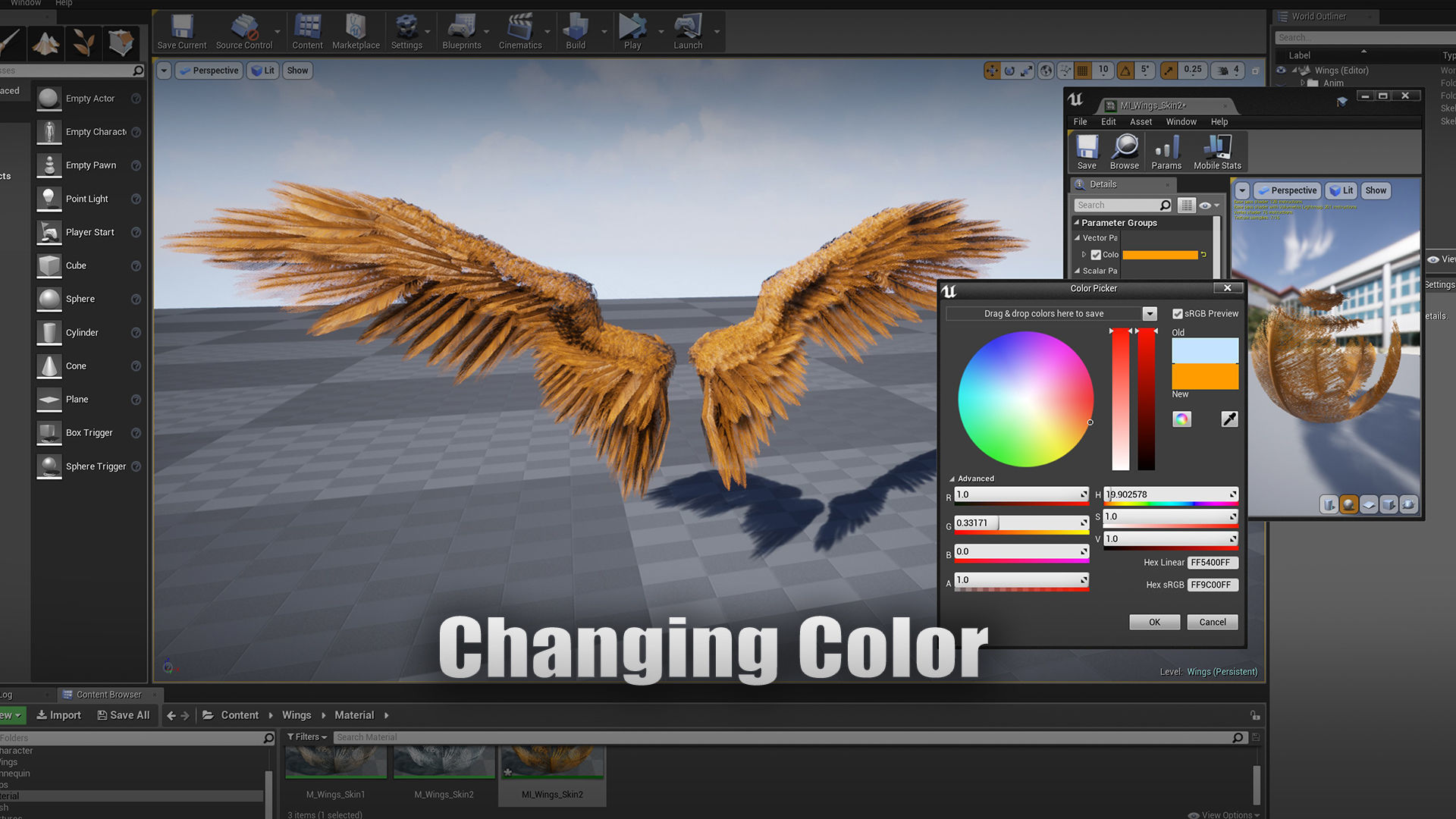Click the orange Color parameter swatch
The height and width of the screenshot is (819, 1456).
pyautogui.click(x=1159, y=255)
